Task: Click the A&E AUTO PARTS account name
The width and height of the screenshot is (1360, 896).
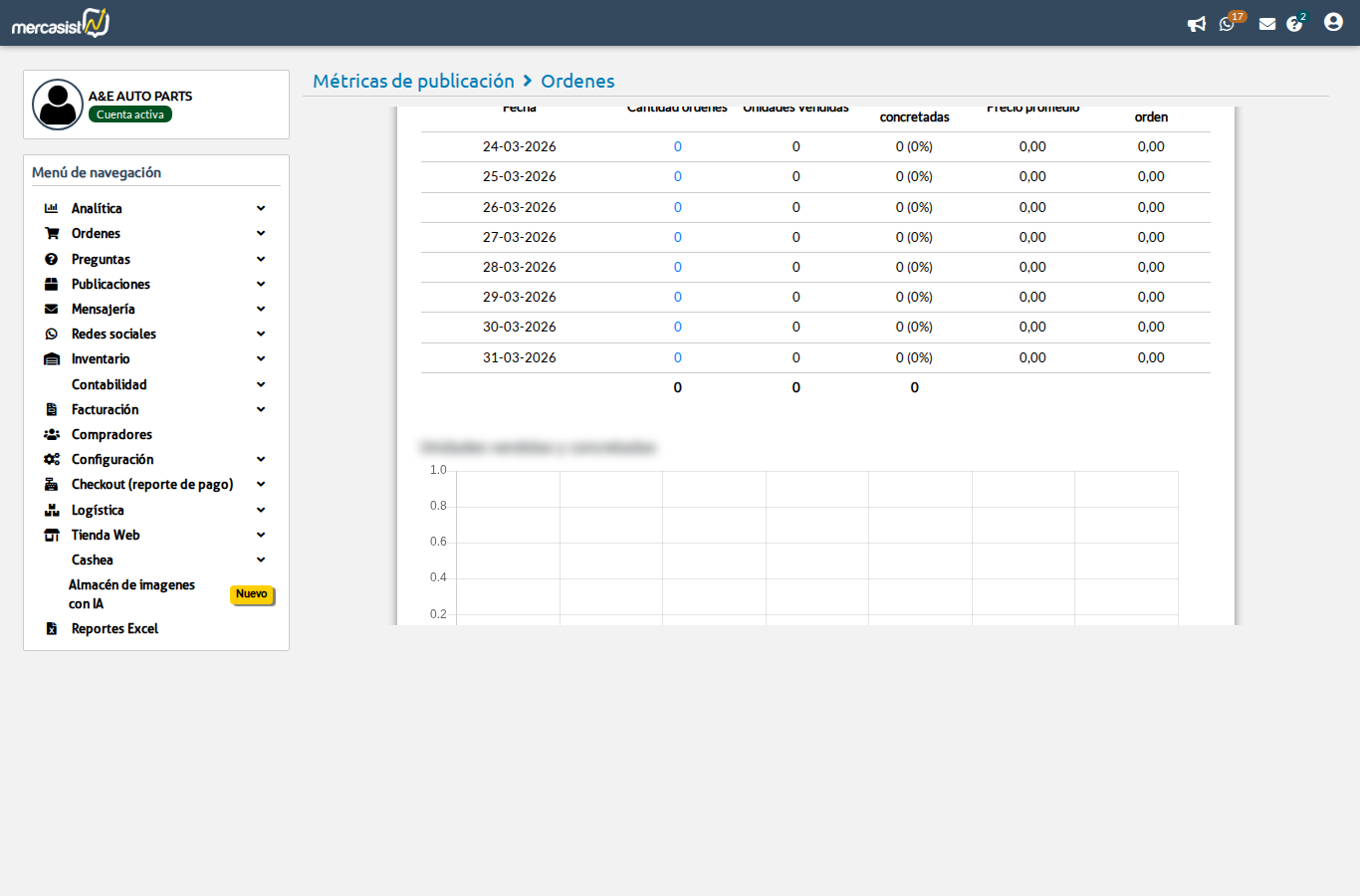Action: [140, 96]
